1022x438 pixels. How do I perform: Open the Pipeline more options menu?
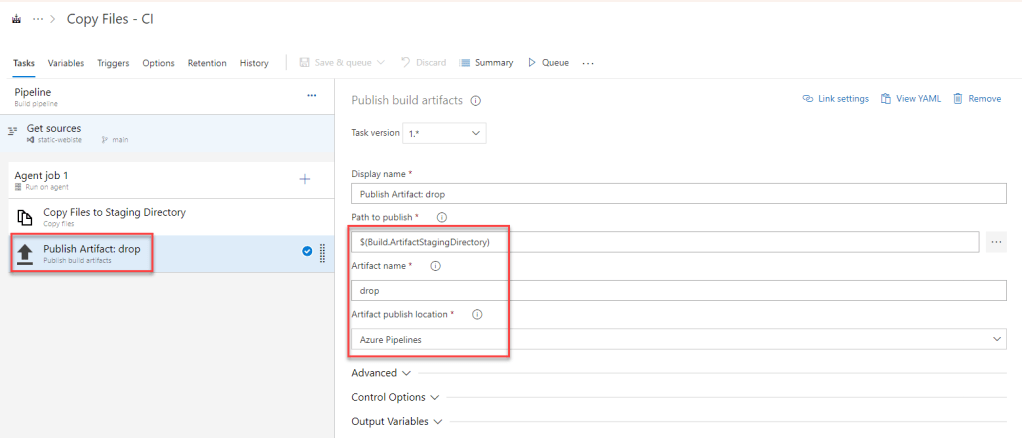[312, 95]
